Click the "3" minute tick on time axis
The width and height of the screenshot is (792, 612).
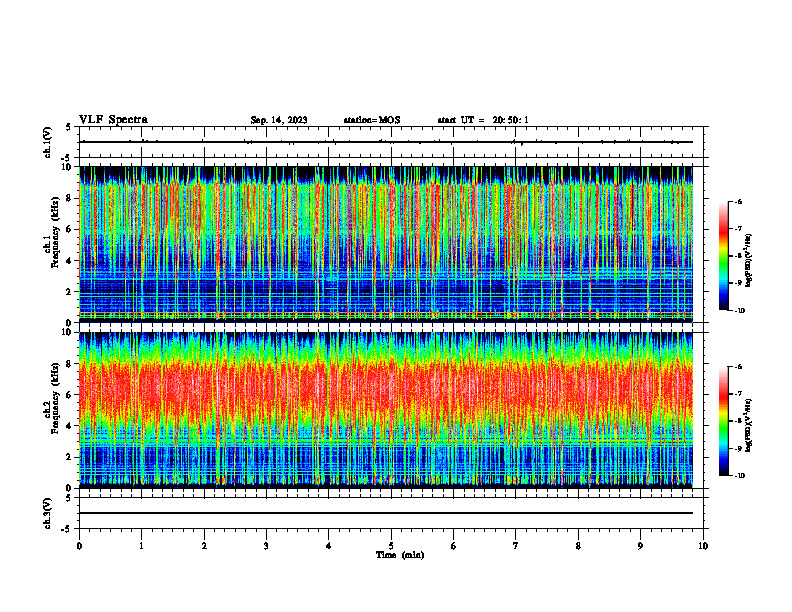[266, 546]
